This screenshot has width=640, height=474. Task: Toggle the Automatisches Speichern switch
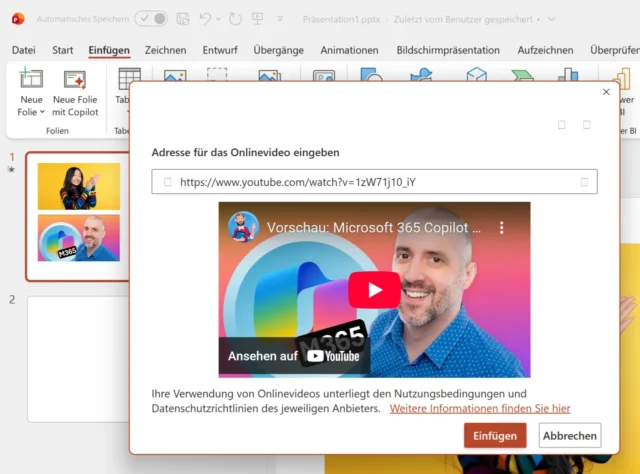[151, 19]
